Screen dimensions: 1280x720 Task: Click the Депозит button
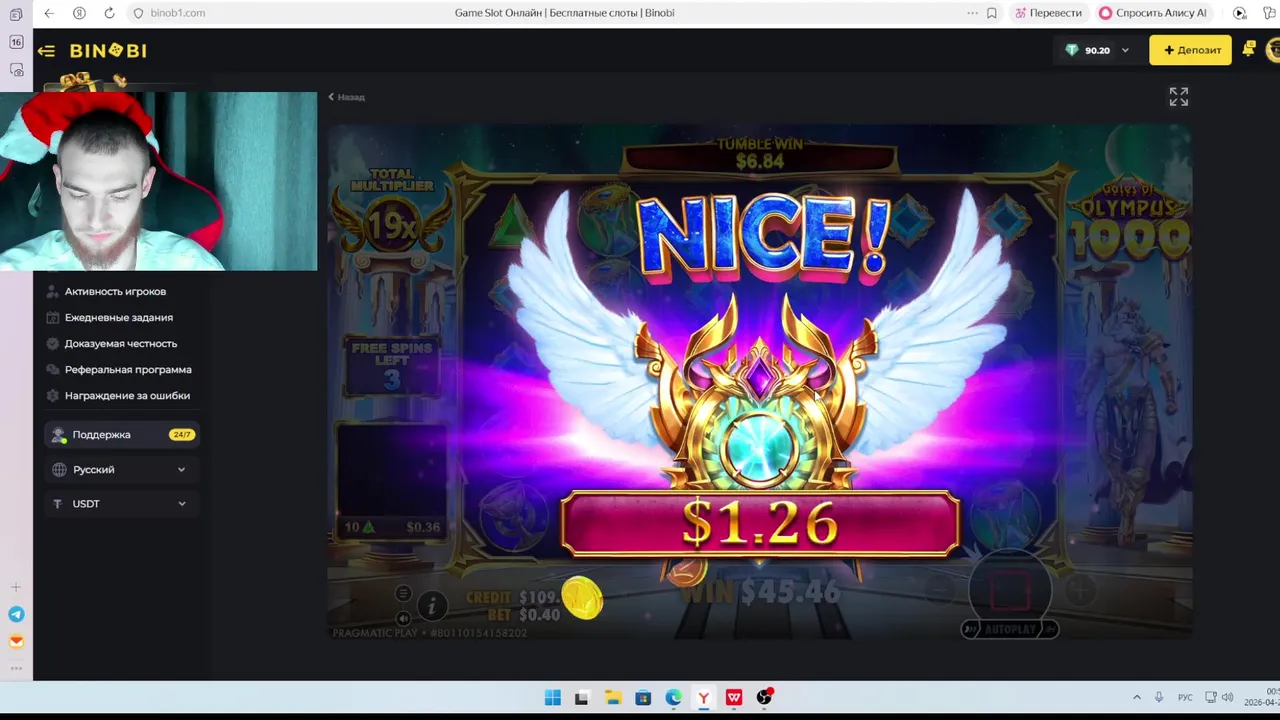coord(1190,50)
